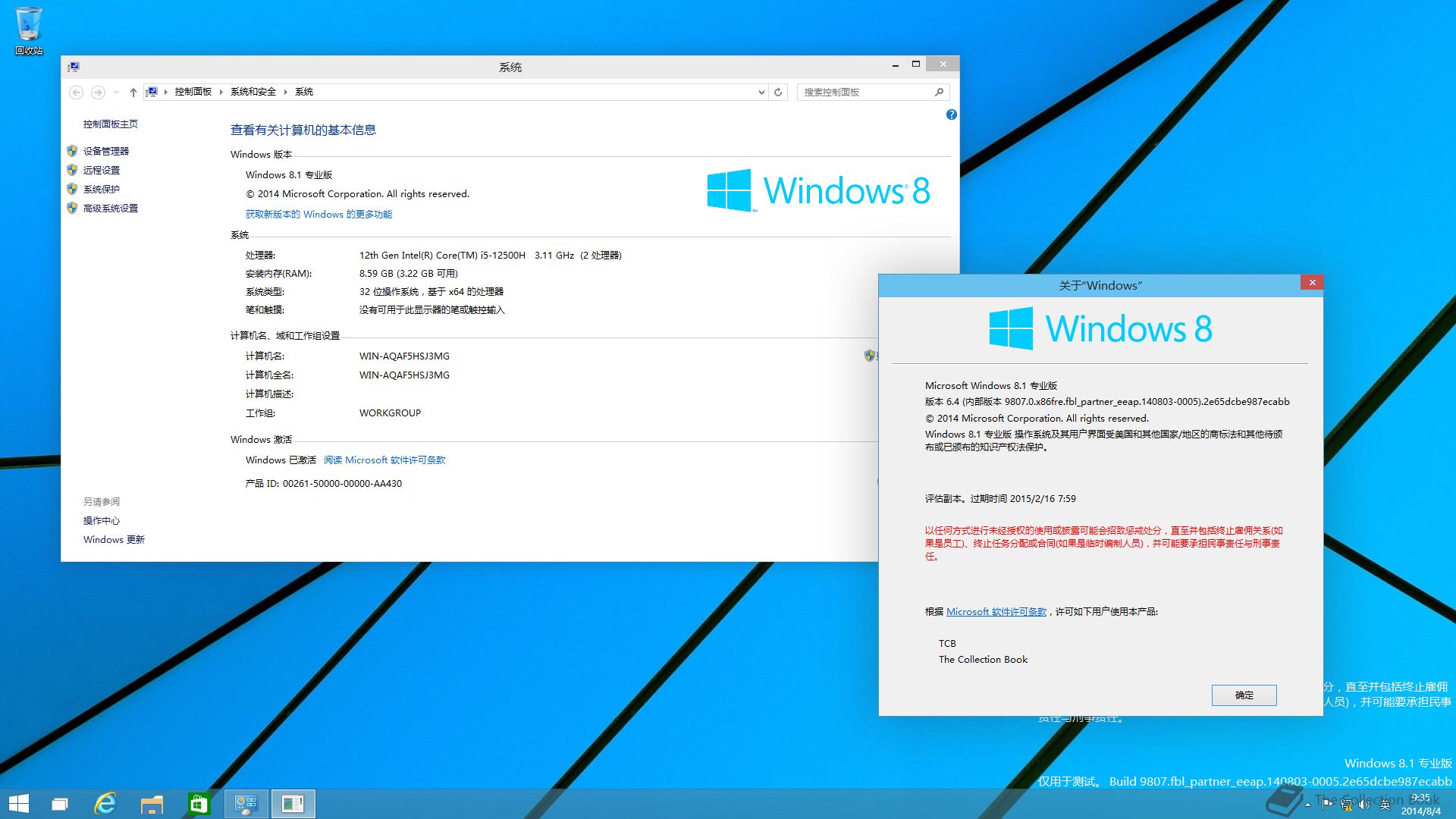Click The Collection Book licensee text
Image resolution: width=1456 pixels, height=819 pixels.
[983, 659]
